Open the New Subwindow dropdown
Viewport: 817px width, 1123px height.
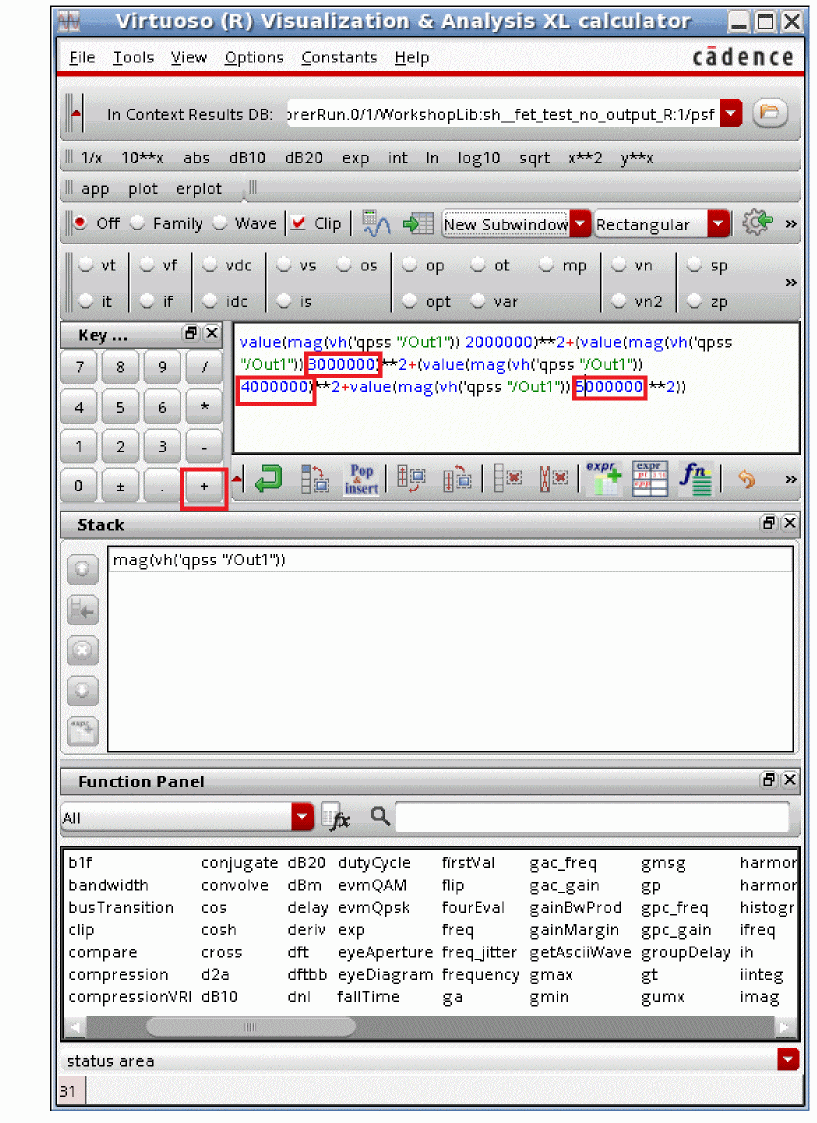(581, 224)
